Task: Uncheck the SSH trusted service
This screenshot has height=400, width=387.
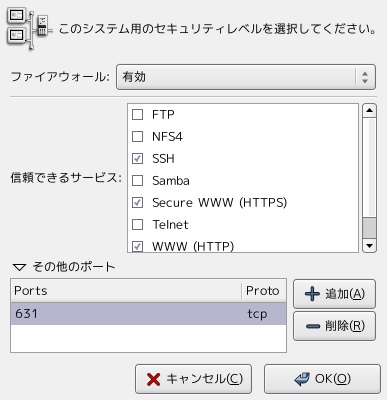Action: coord(138,159)
